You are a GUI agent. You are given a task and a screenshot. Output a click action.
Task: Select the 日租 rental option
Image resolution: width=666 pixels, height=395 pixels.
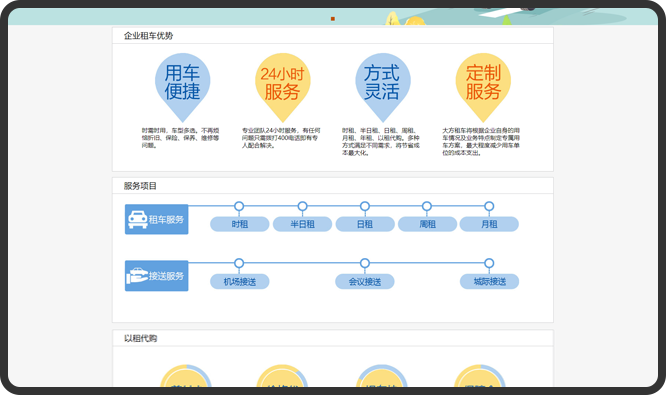pyautogui.click(x=365, y=224)
